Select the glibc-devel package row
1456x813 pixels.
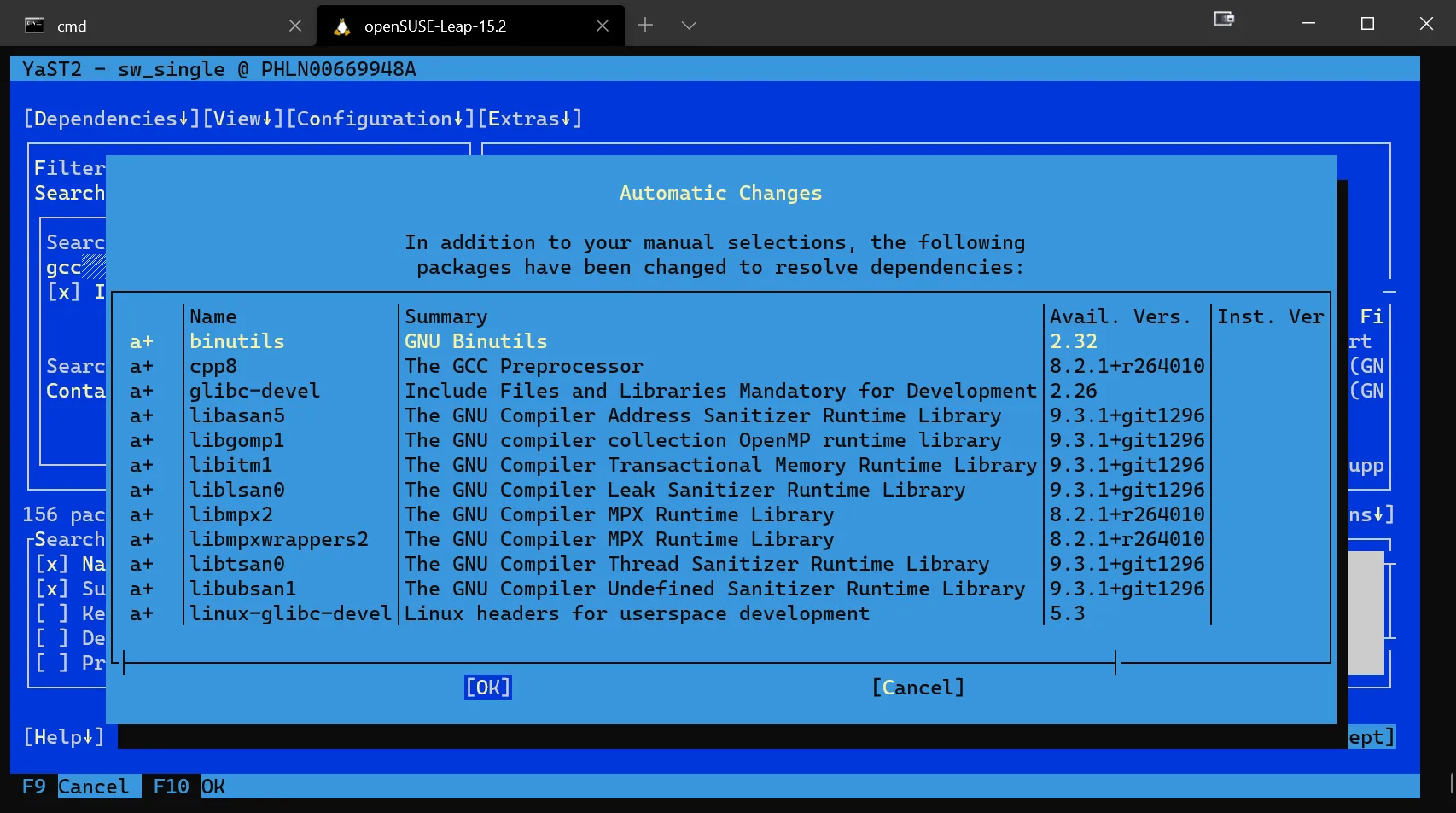[254, 391]
